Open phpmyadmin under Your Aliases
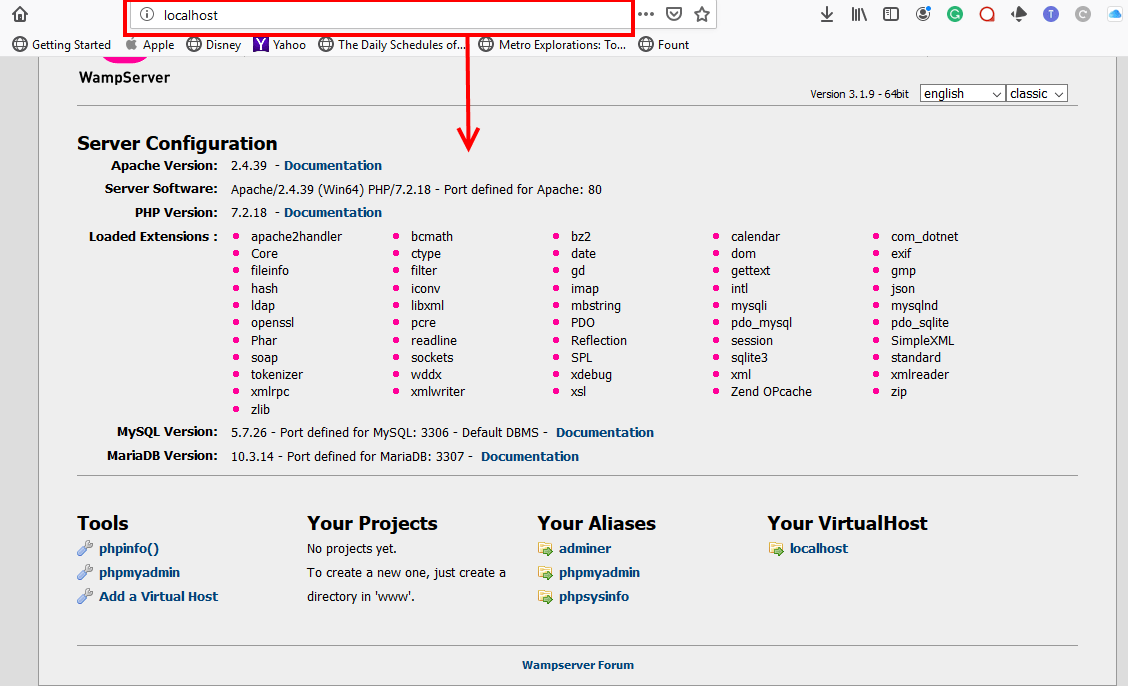The image size is (1128, 686). pos(599,573)
